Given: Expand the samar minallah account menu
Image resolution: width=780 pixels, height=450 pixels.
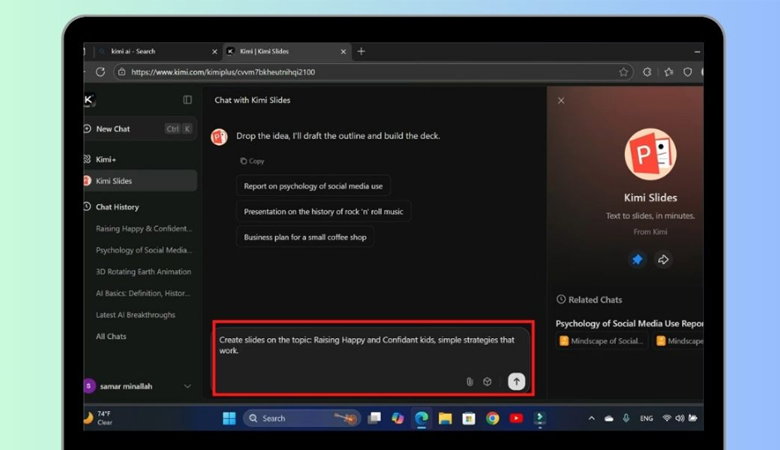Looking at the screenshot, I should [x=187, y=386].
